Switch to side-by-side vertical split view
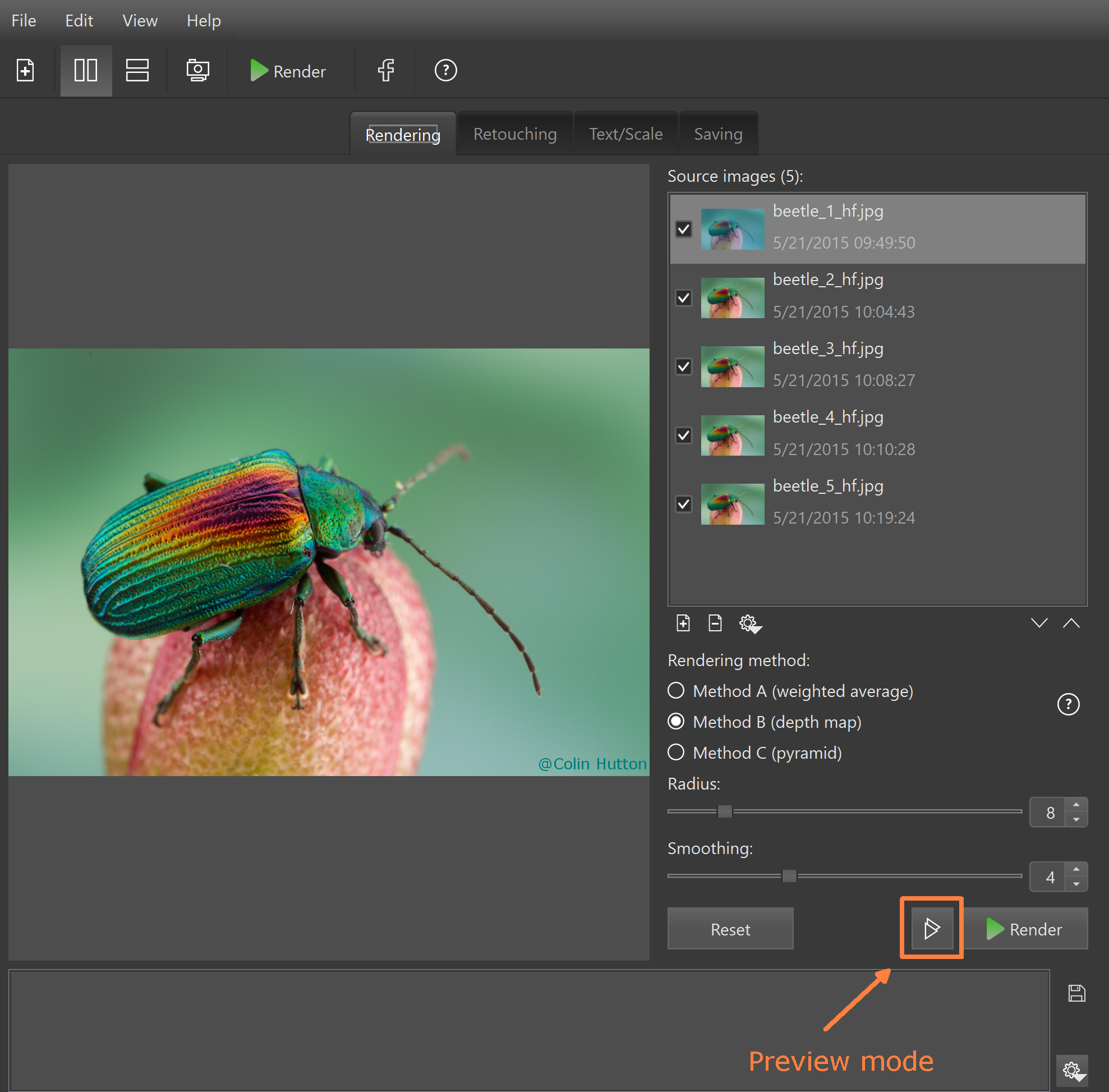1109x1092 pixels. [86, 71]
